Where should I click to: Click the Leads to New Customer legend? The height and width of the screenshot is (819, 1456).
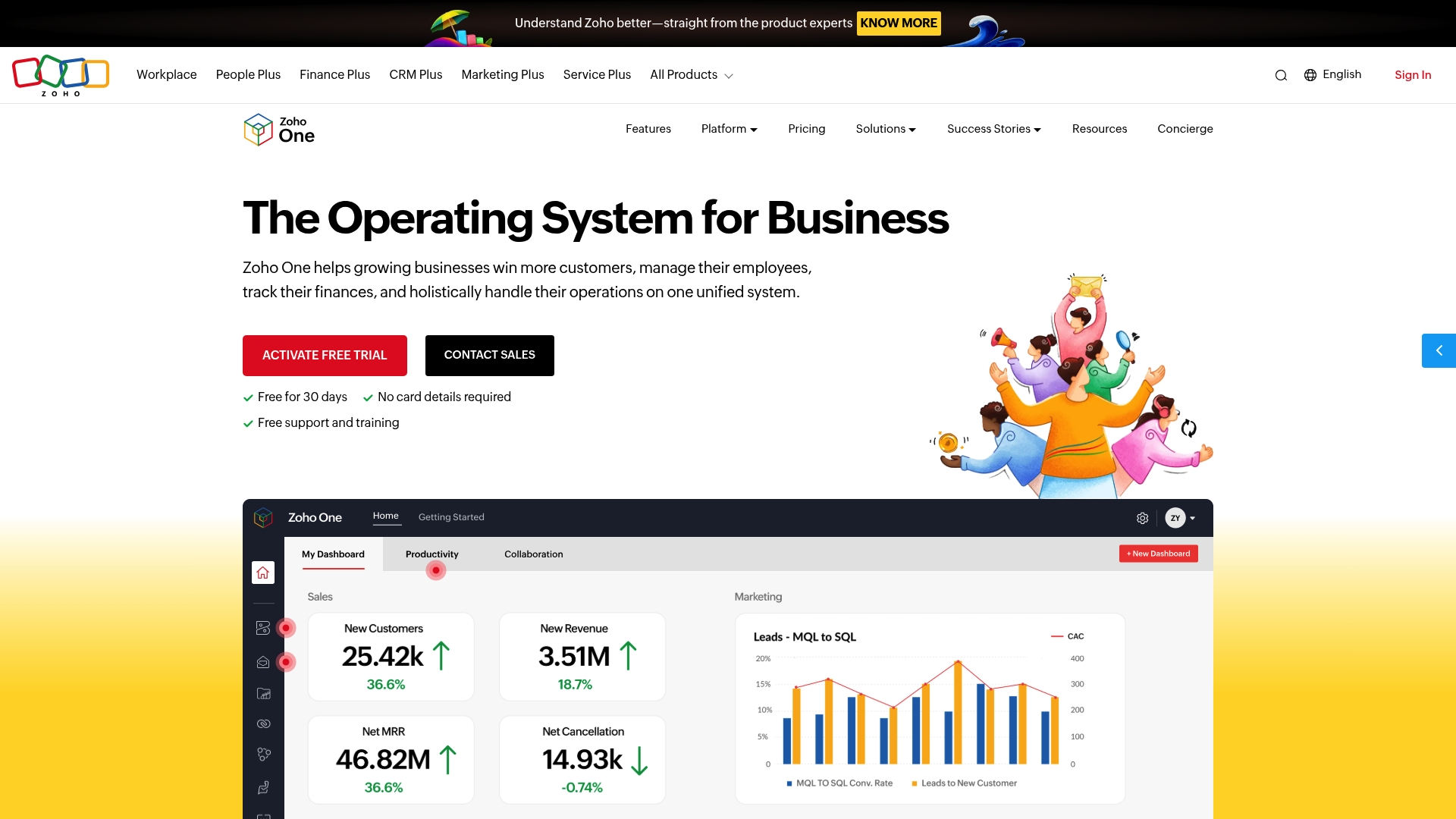(964, 783)
